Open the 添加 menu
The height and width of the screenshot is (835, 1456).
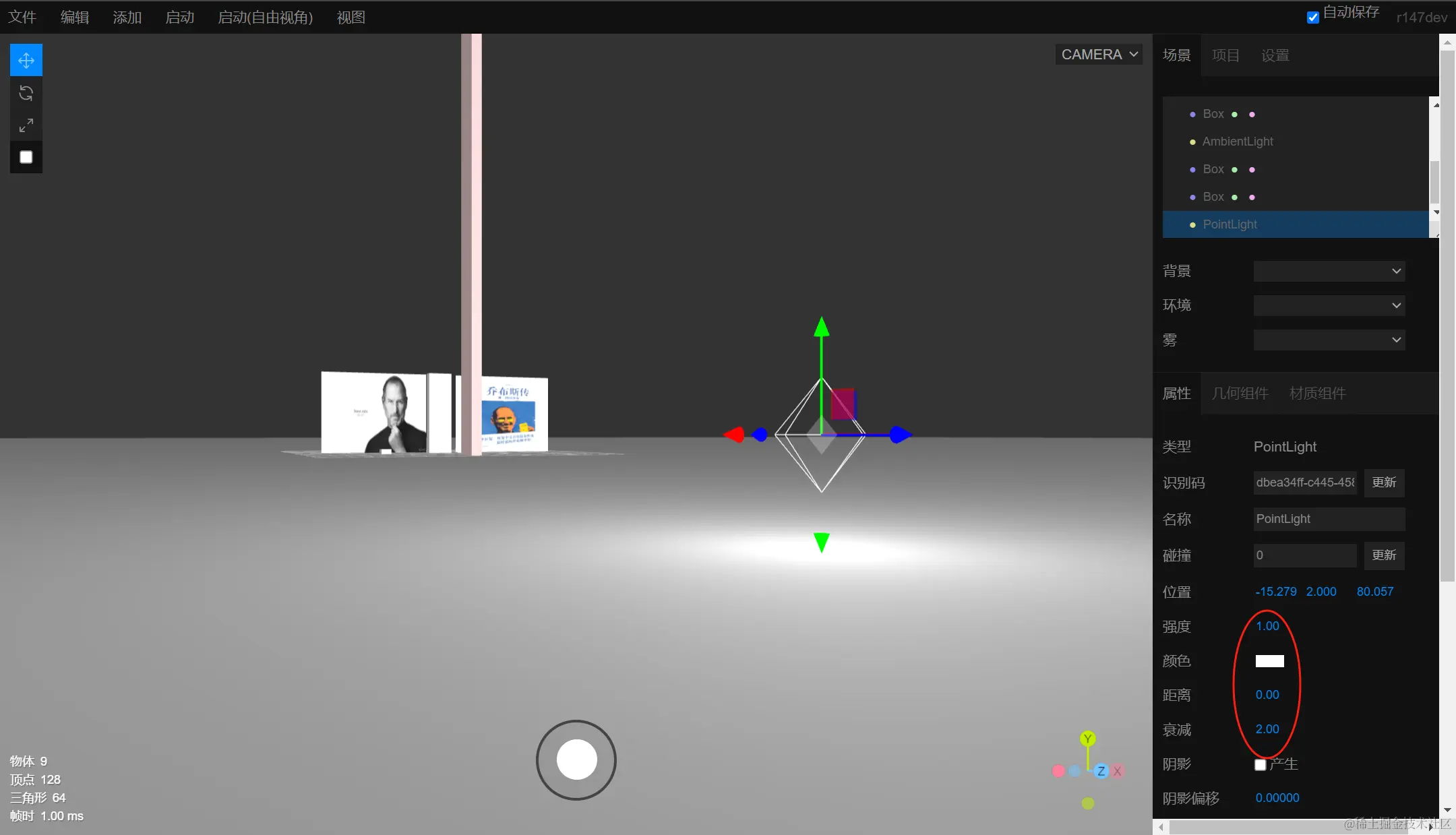127,18
